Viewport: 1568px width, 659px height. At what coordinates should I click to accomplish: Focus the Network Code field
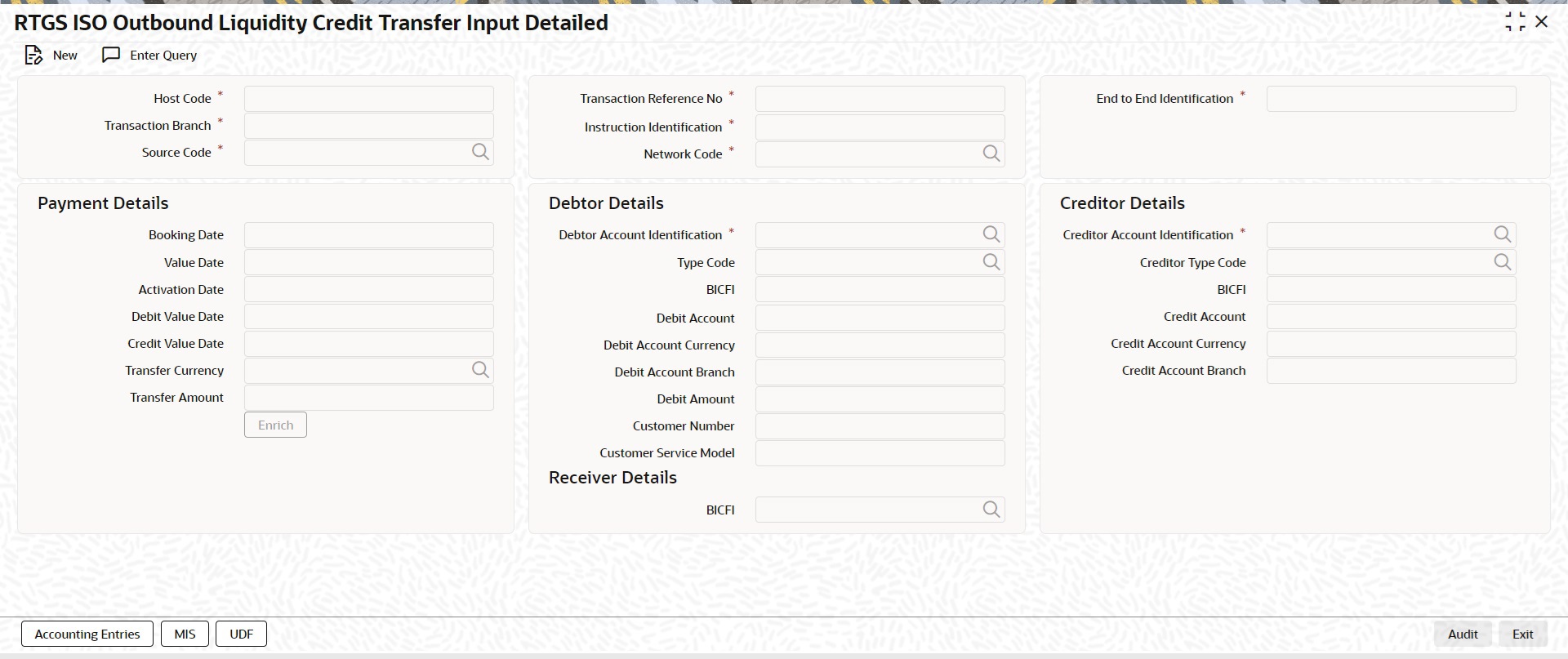click(x=880, y=154)
